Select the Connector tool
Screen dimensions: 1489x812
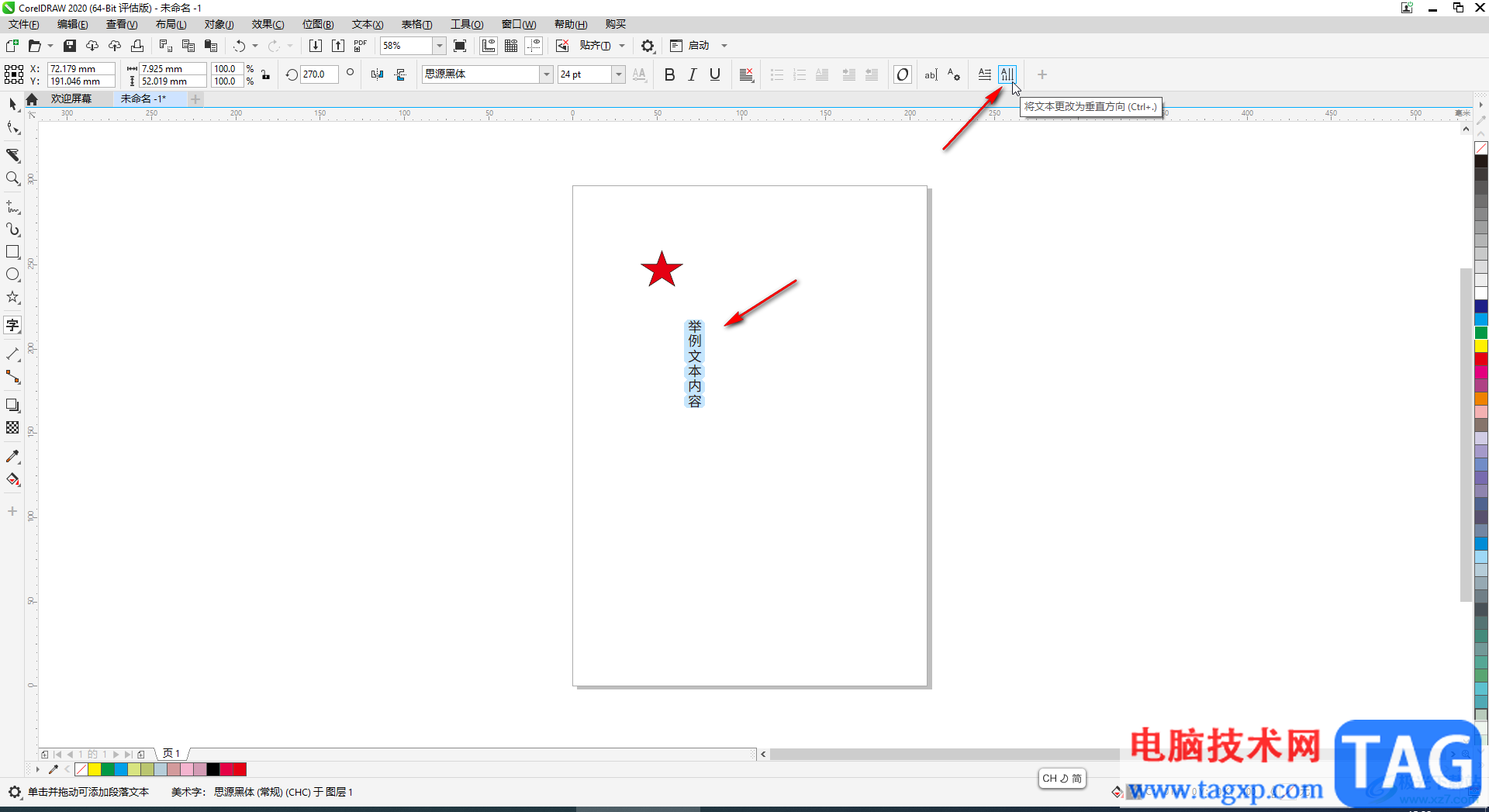coord(12,377)
